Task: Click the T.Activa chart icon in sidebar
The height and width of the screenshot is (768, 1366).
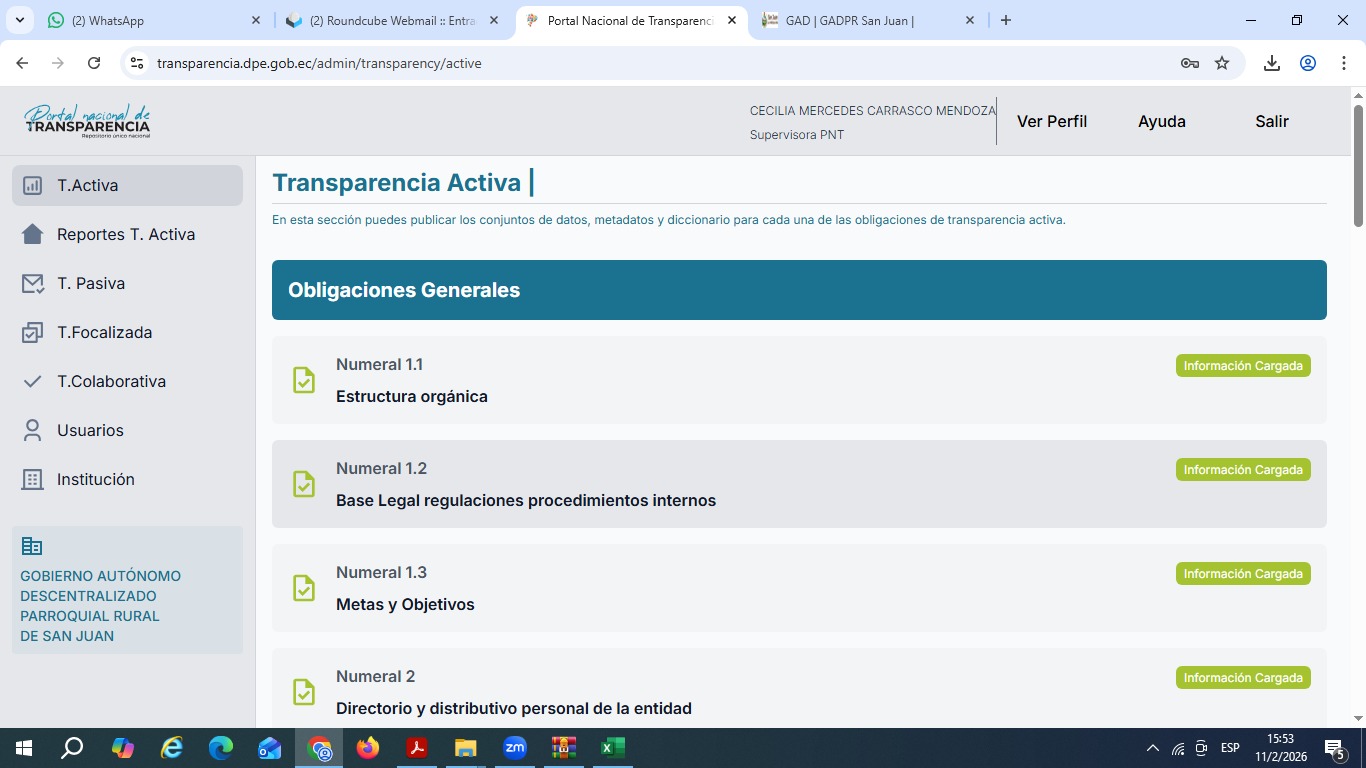Action: [x=33, y=186]
